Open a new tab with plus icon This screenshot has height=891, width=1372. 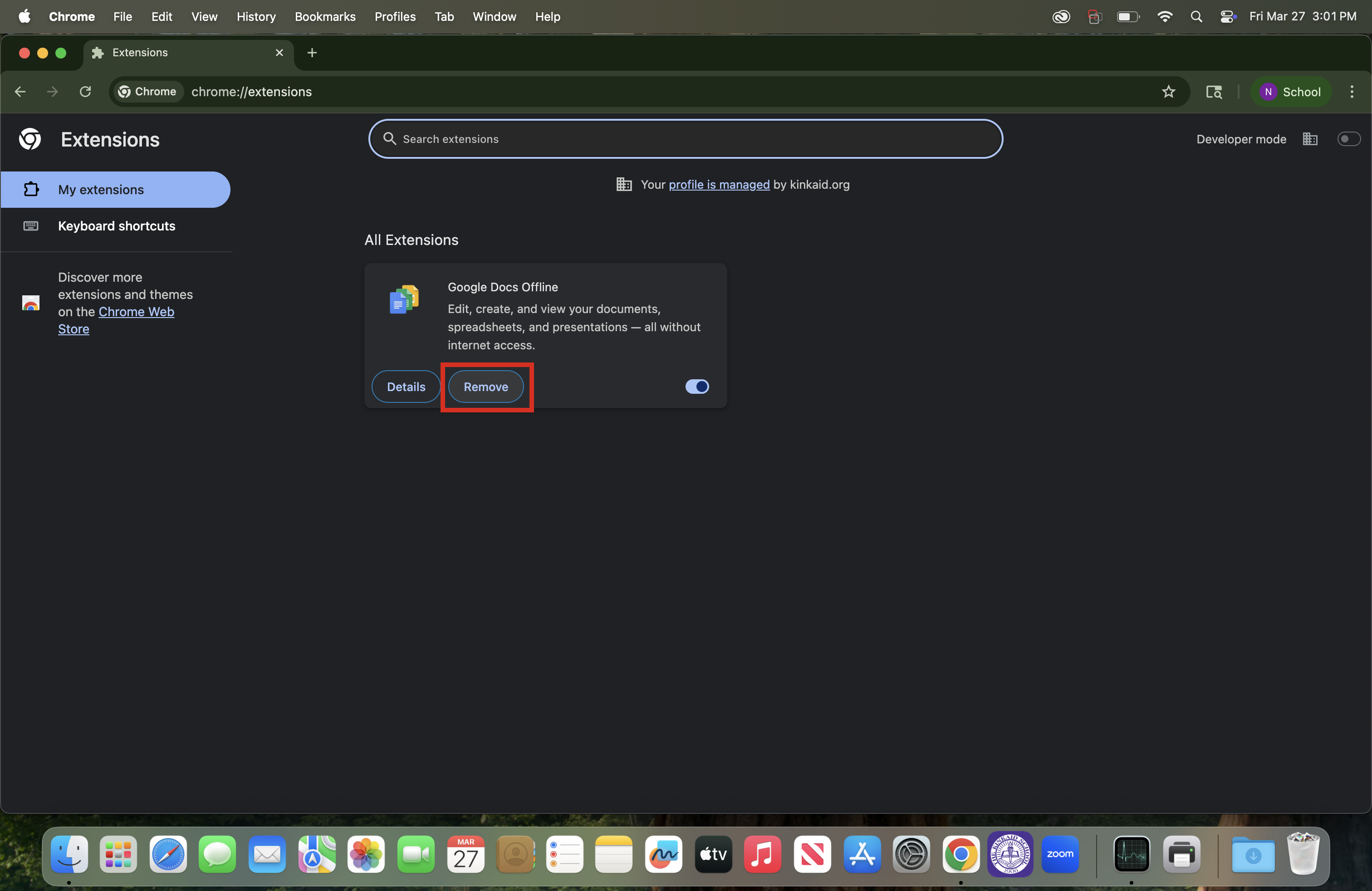312,53
